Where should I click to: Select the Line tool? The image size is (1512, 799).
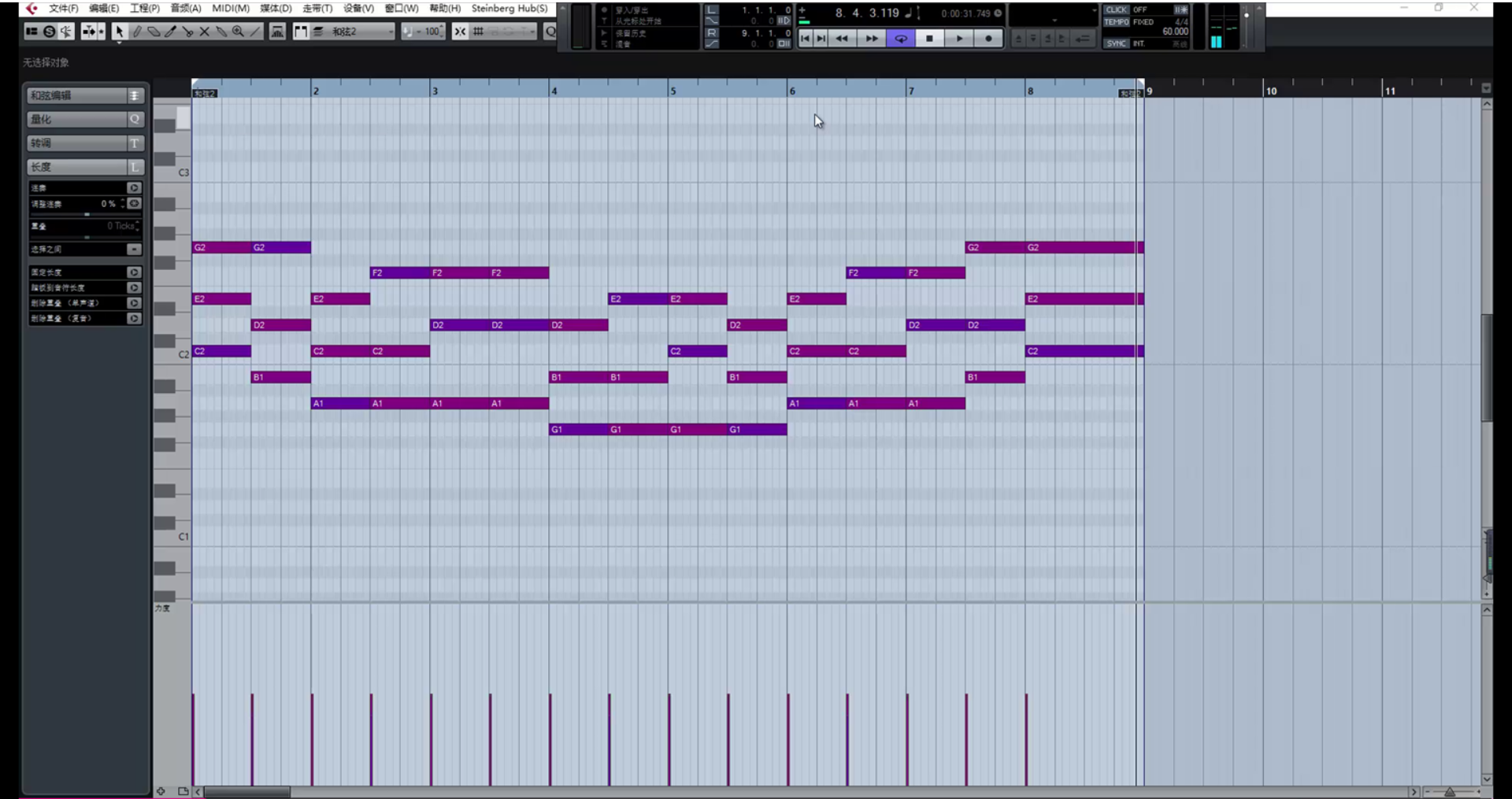click(255, 31)
